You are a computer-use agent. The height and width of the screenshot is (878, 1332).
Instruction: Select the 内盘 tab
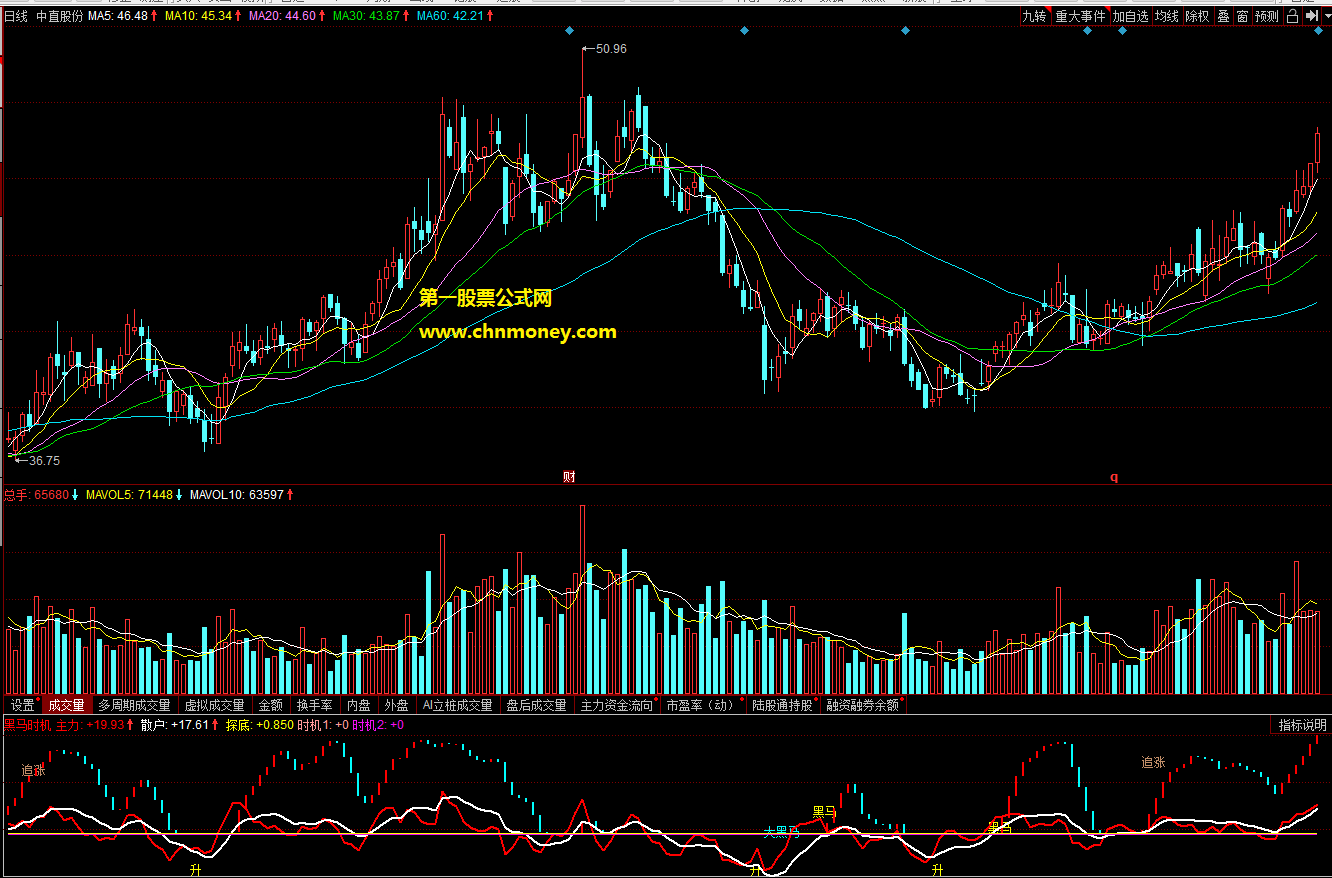click(x=359, y=705)
